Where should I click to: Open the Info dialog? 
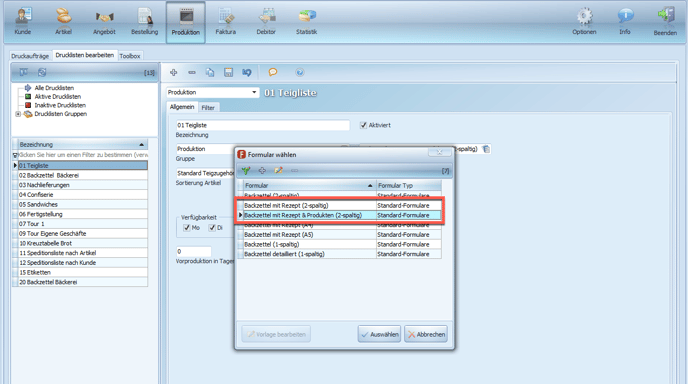click(625, 22)
